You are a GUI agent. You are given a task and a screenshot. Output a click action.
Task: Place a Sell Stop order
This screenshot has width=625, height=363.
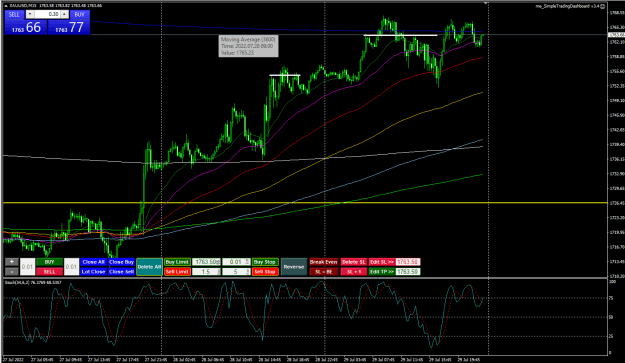[265, 272]
